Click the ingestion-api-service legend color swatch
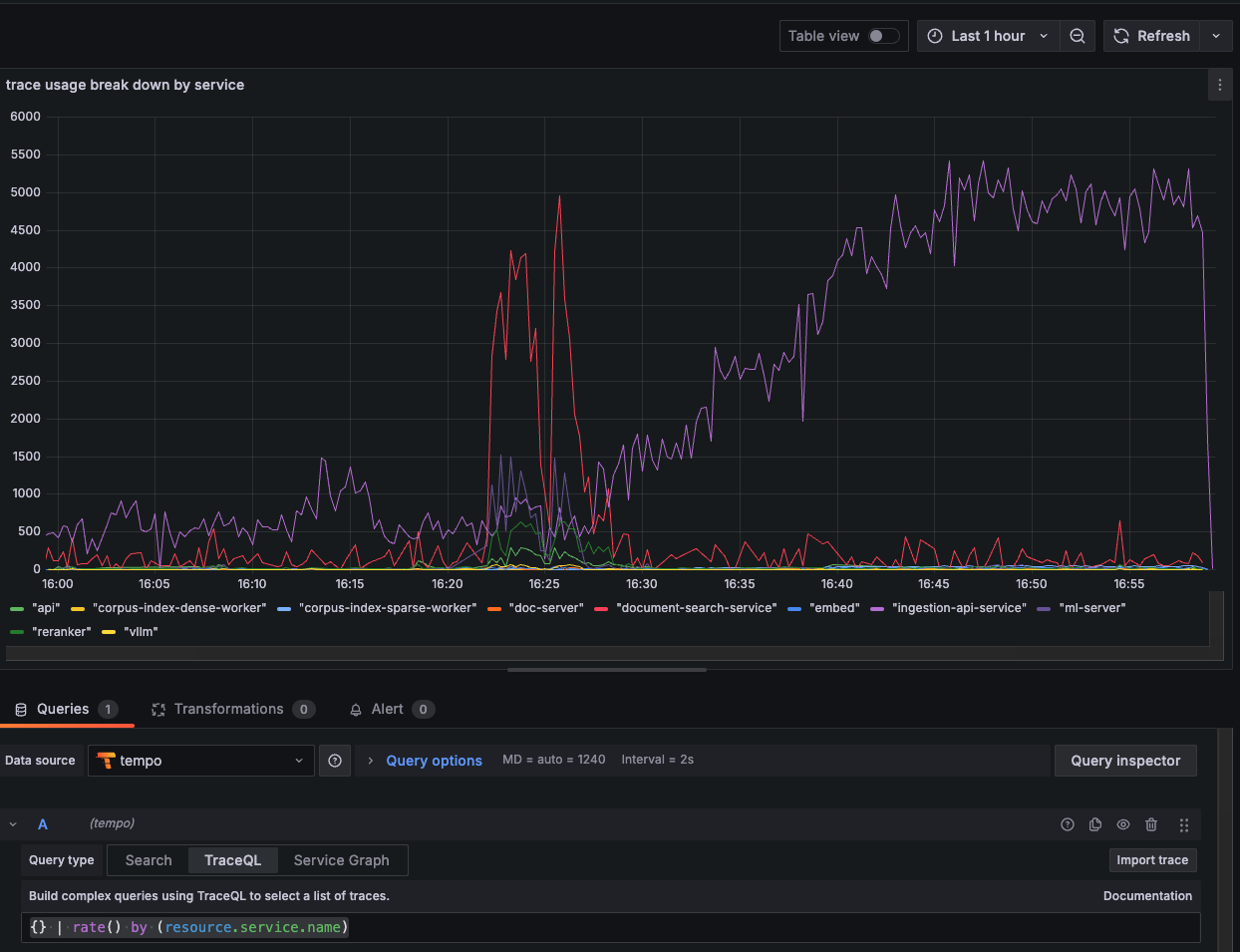The height and width of the screenshot is (952, 1240). click(x=877, y=608)
